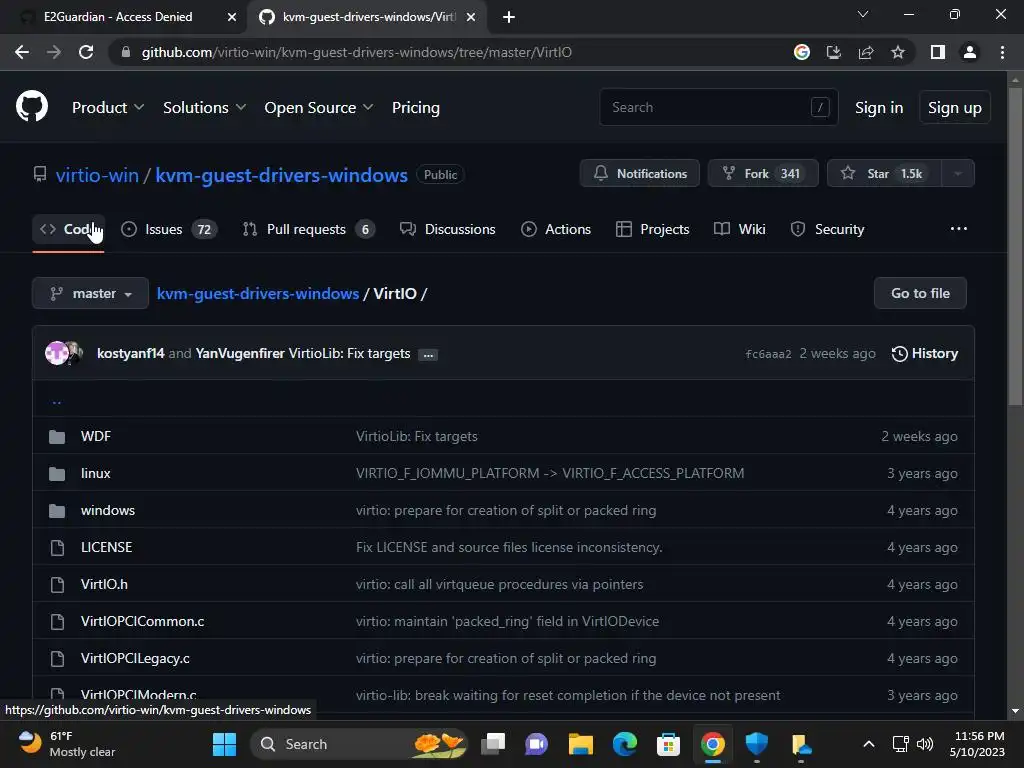Open a new browser tab with plus
This screenshot has height=768, width=1024.
(509, 17)
